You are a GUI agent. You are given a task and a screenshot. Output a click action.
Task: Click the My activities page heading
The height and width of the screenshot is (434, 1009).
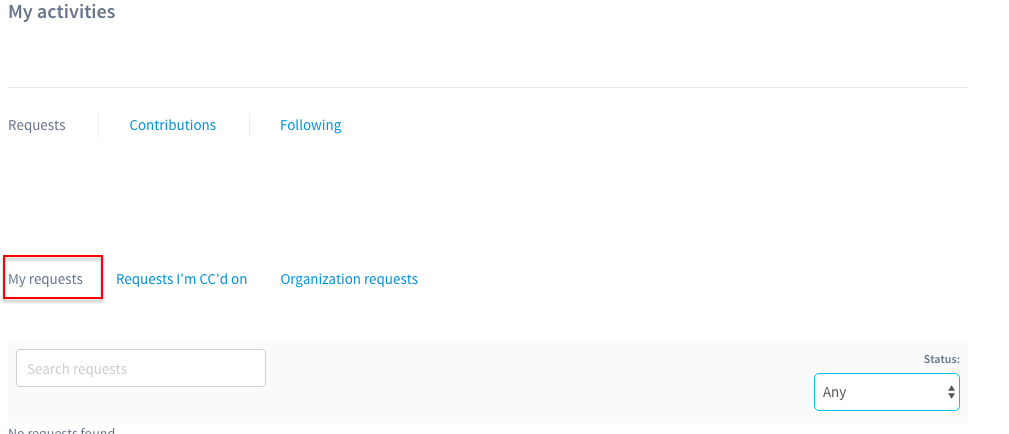click(62, 12)
